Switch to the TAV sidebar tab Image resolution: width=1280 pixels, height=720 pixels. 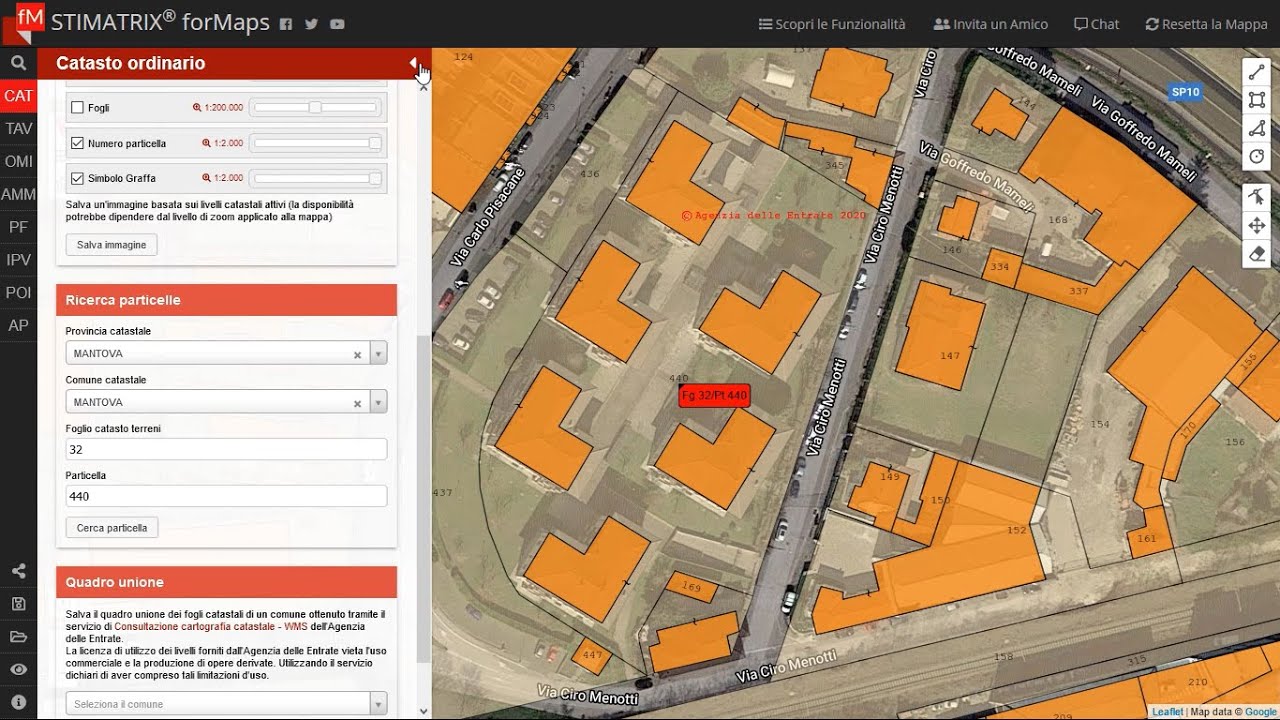[x=18, y=129]
